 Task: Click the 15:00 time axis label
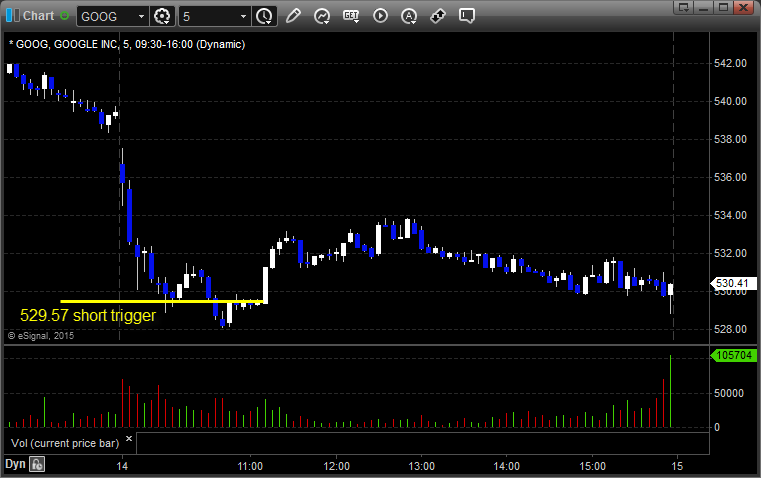pyautogui.click(x=593, y=466)
